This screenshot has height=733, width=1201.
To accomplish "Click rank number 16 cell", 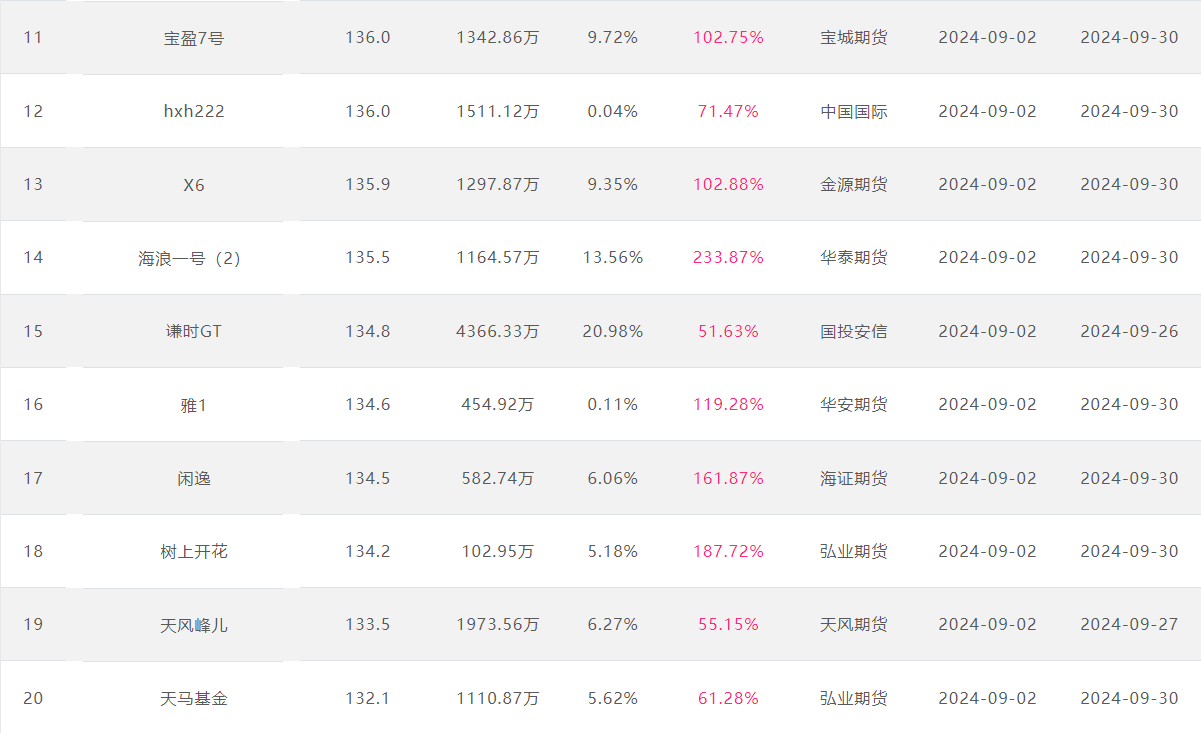I will (33, 404).
